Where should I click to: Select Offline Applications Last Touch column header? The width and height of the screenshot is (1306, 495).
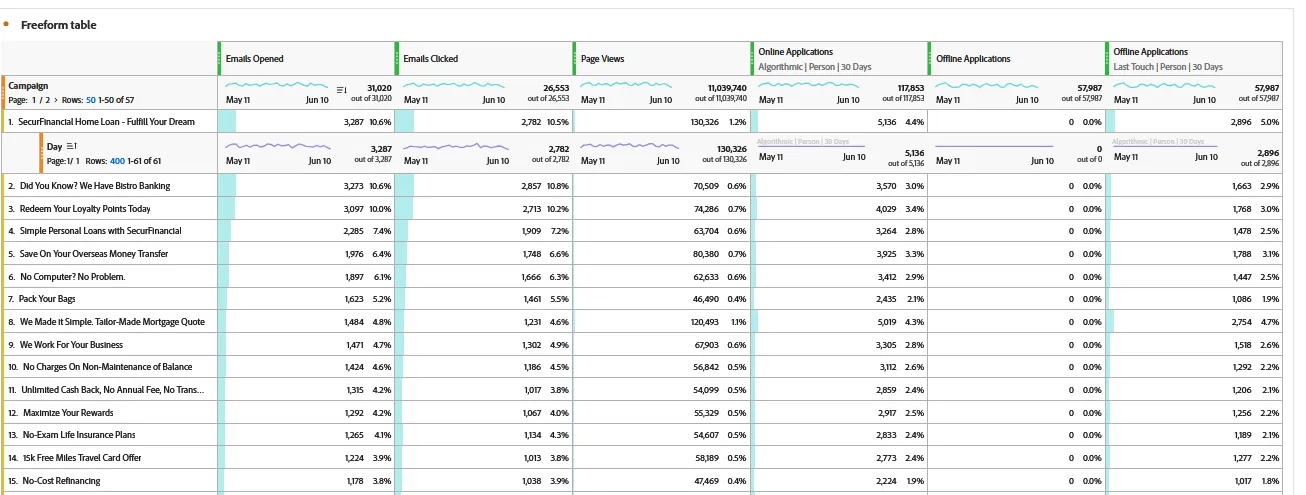[x=1195, y=59]
